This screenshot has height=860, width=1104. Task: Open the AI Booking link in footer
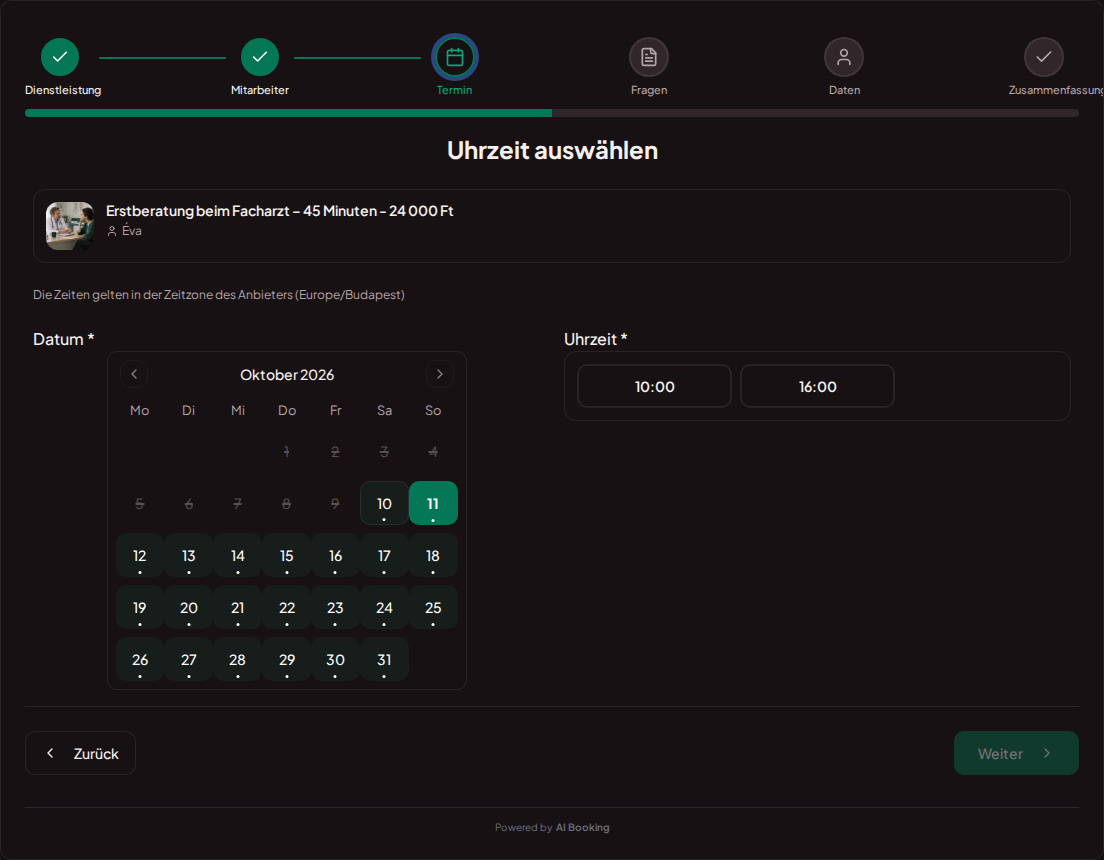point(582,828)
